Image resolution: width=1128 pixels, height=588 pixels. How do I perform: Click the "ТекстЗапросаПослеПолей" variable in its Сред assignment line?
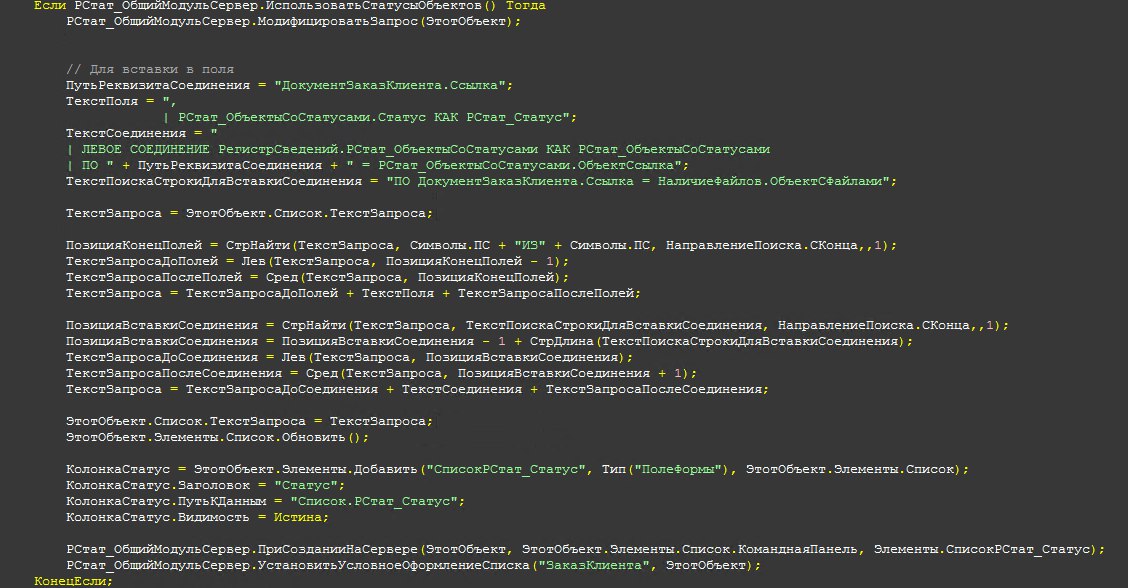pyautogui.click(x=154, y=277)
